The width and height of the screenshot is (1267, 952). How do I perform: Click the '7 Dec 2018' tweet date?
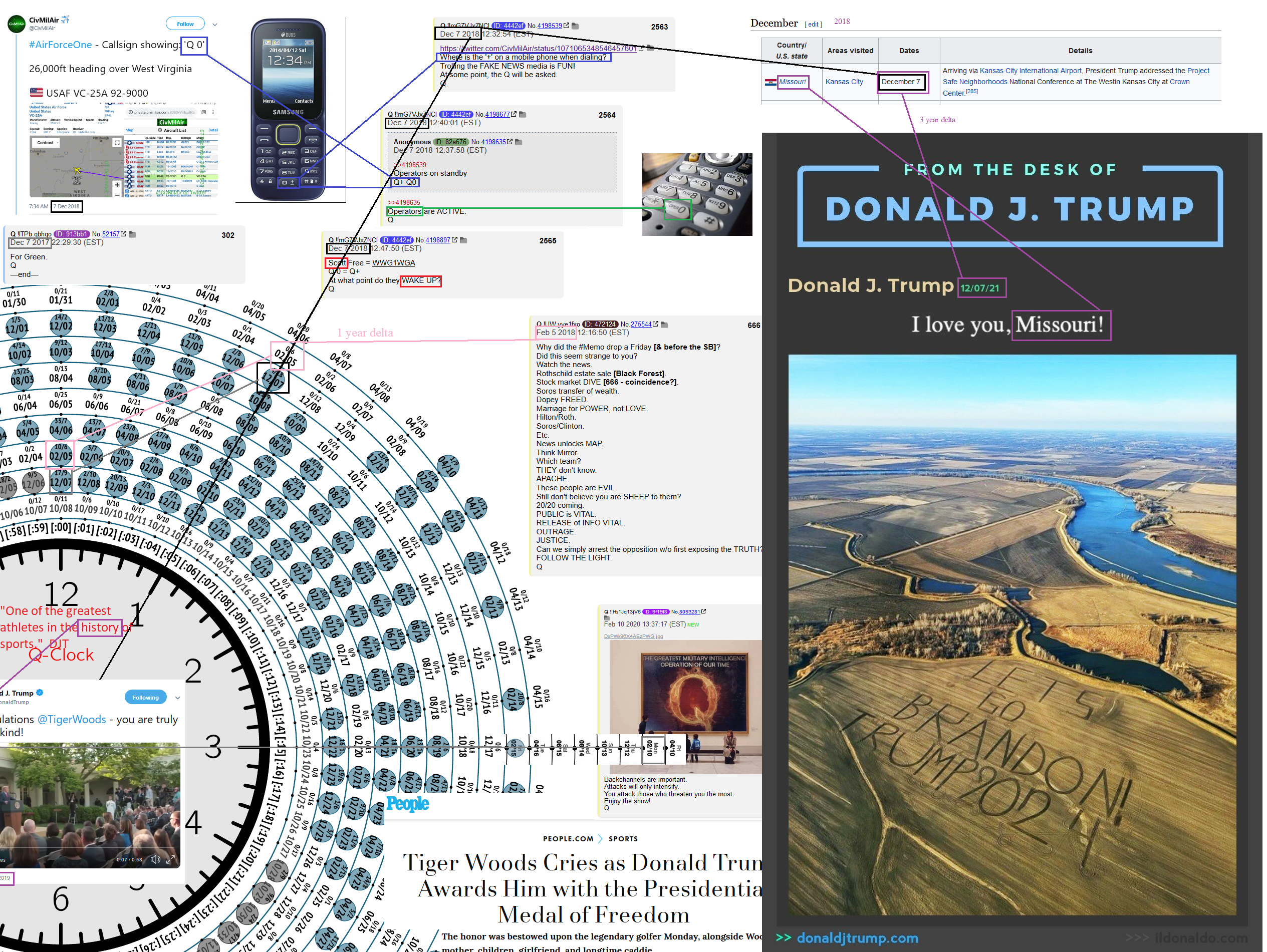coord(67,207)
